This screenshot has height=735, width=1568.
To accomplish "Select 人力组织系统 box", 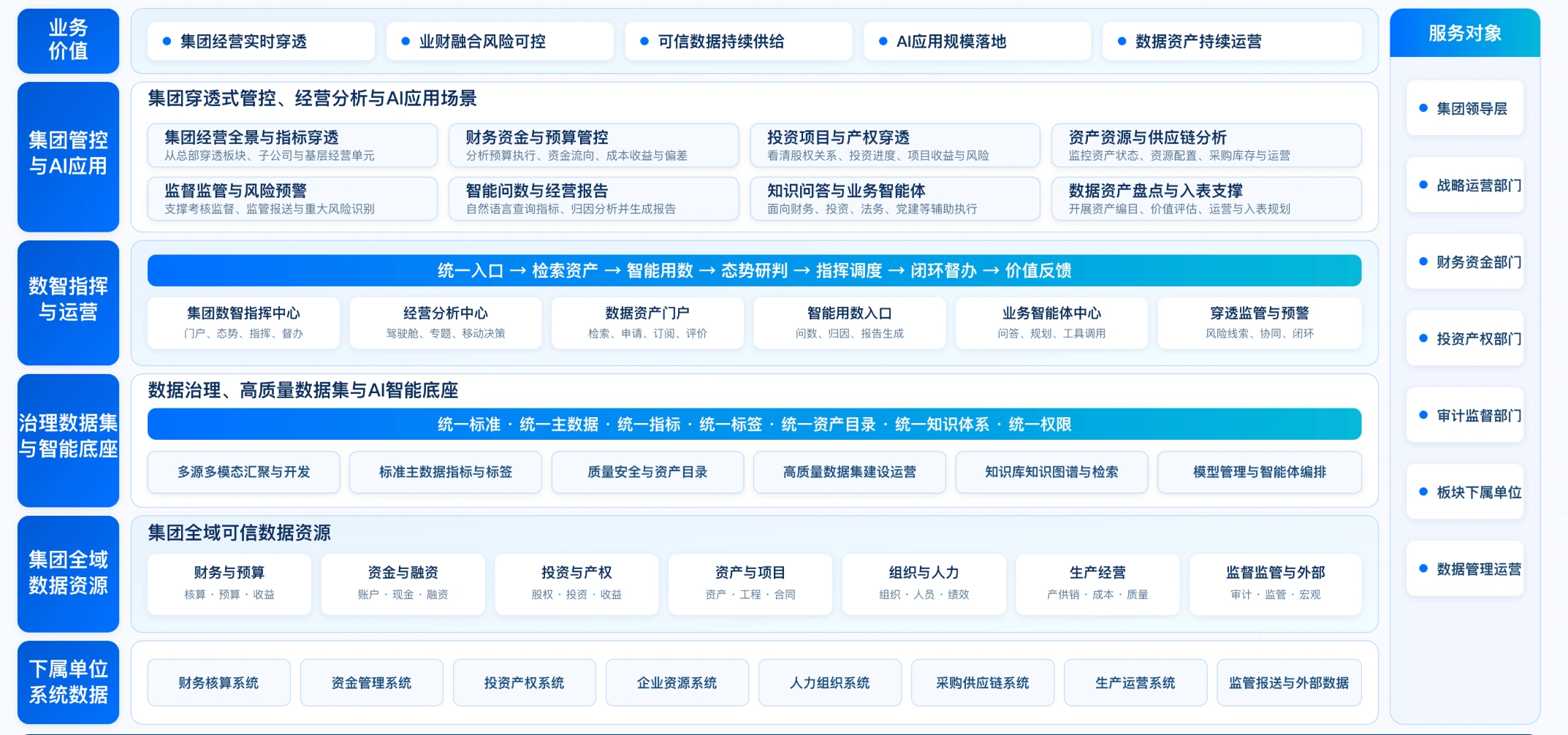I will (829, 682).
